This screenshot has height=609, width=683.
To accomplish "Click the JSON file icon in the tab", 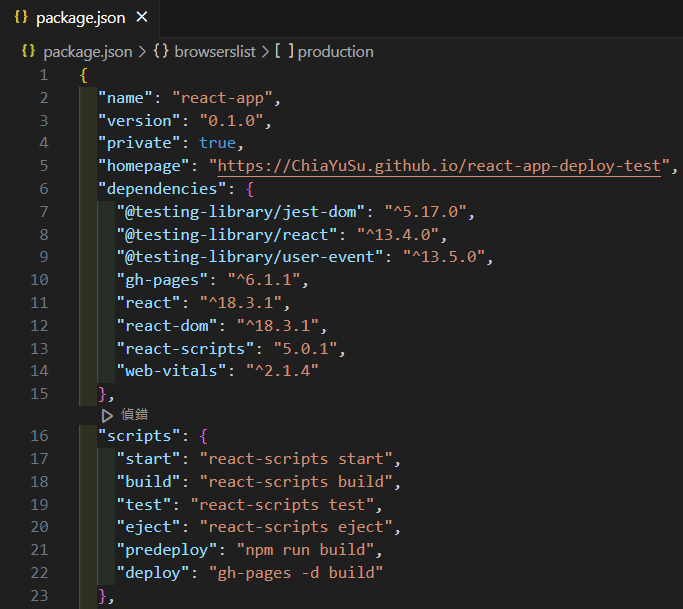I will tap(21, 17).
